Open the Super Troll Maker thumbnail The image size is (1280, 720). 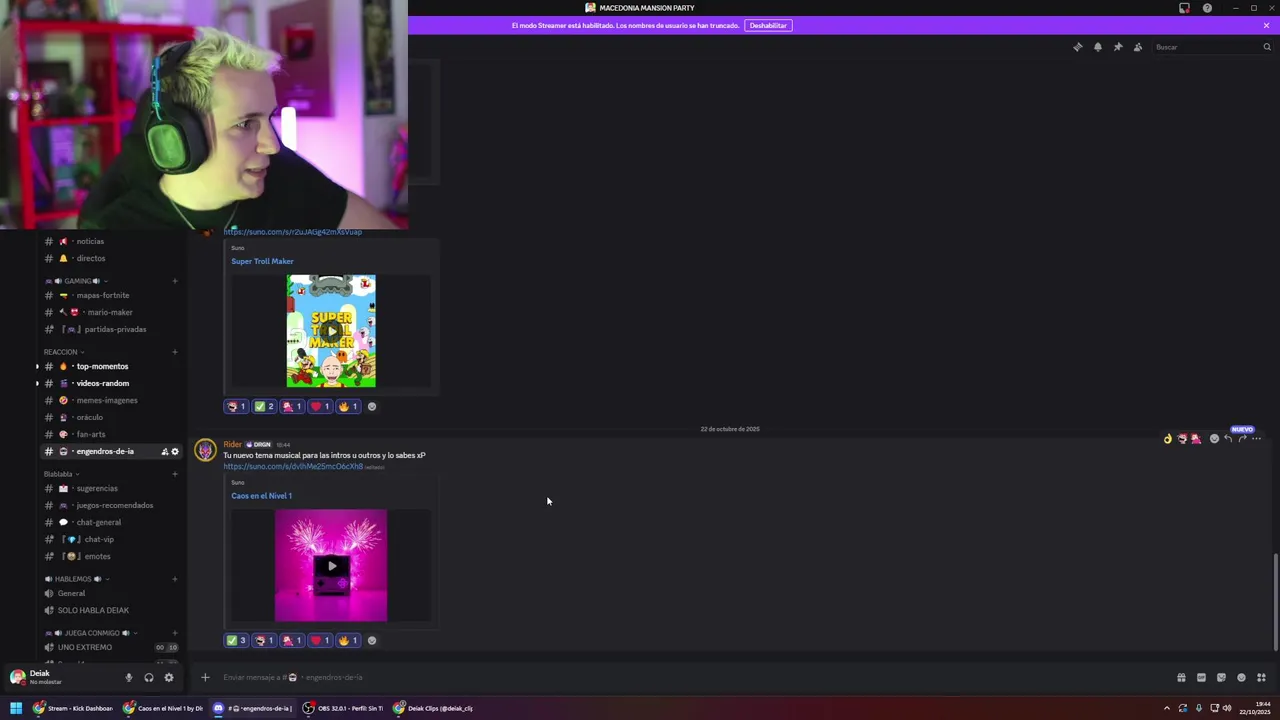(x=331, y=331)
